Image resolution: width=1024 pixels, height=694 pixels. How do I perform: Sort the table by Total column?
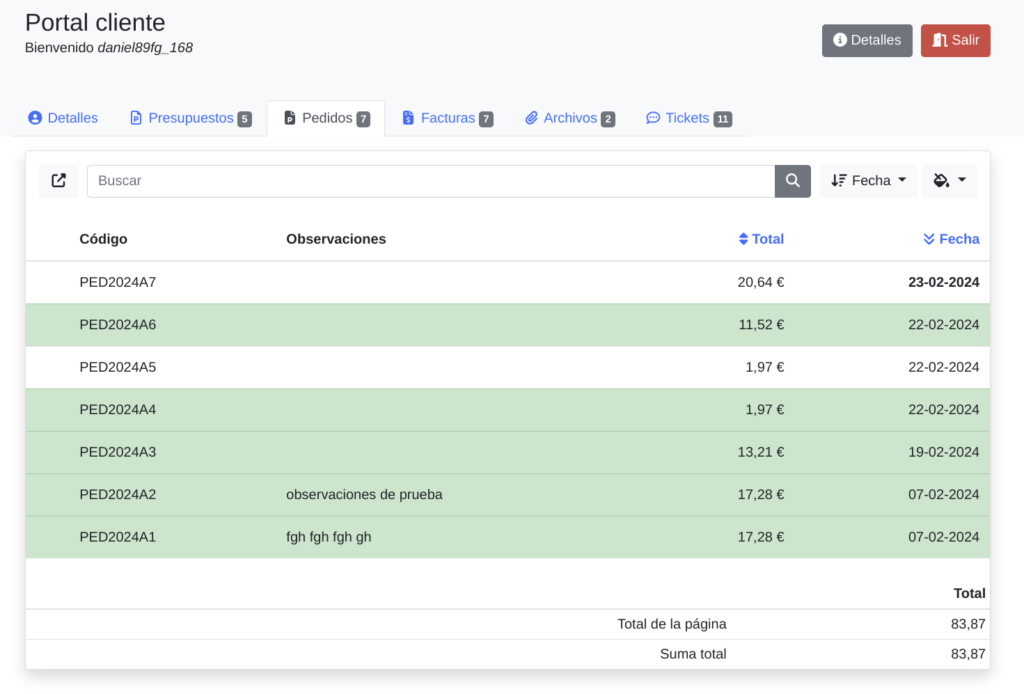click(x=761, y=239)
